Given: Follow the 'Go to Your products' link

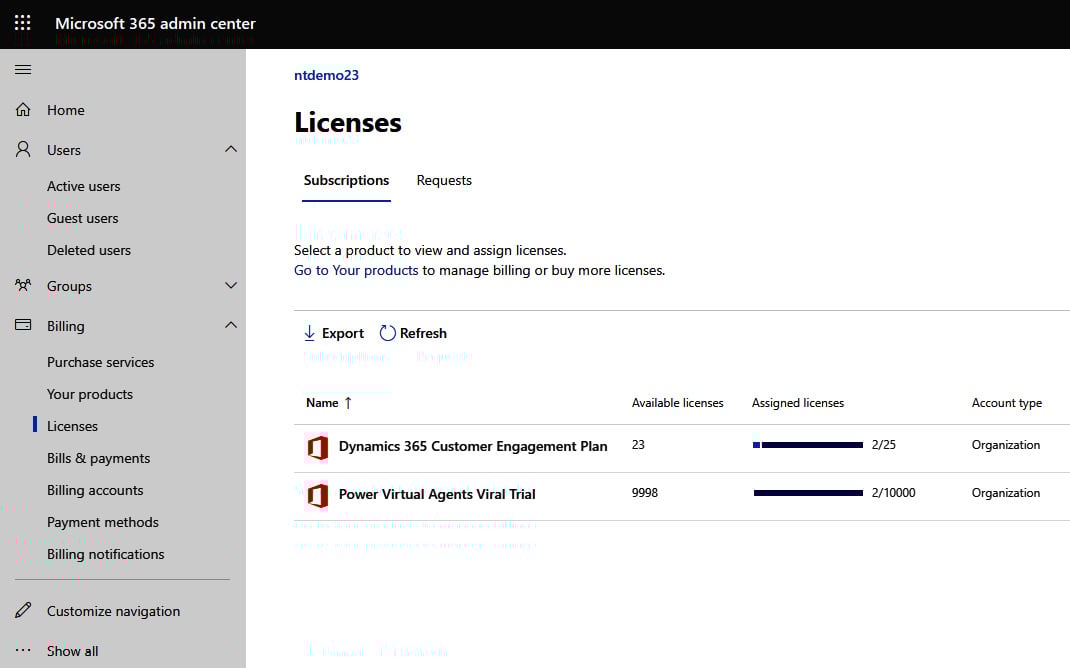Looking at the screenshot, I should (x=356, y=270).
